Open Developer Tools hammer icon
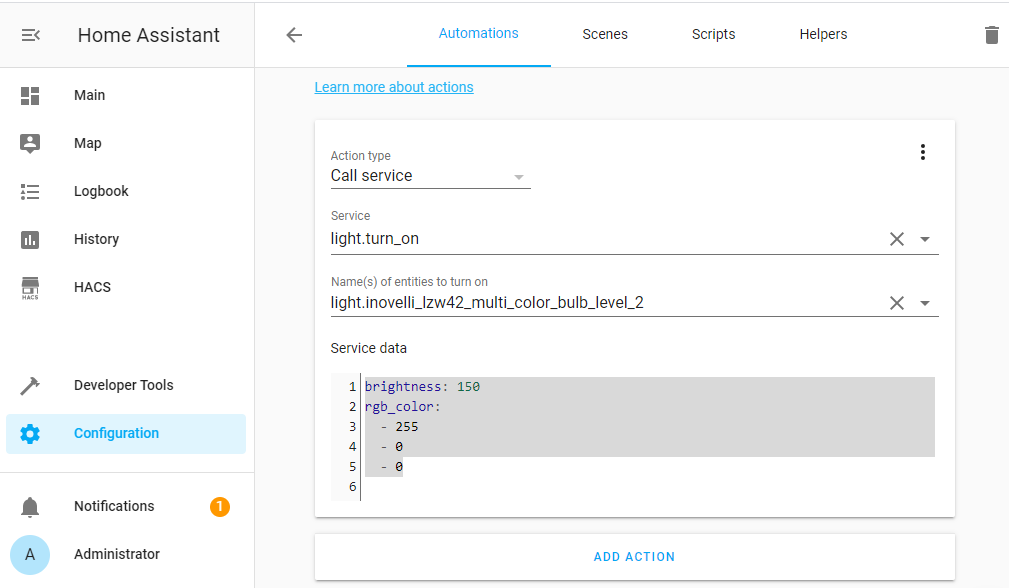 pyautogui.click(x=30, y=386)
